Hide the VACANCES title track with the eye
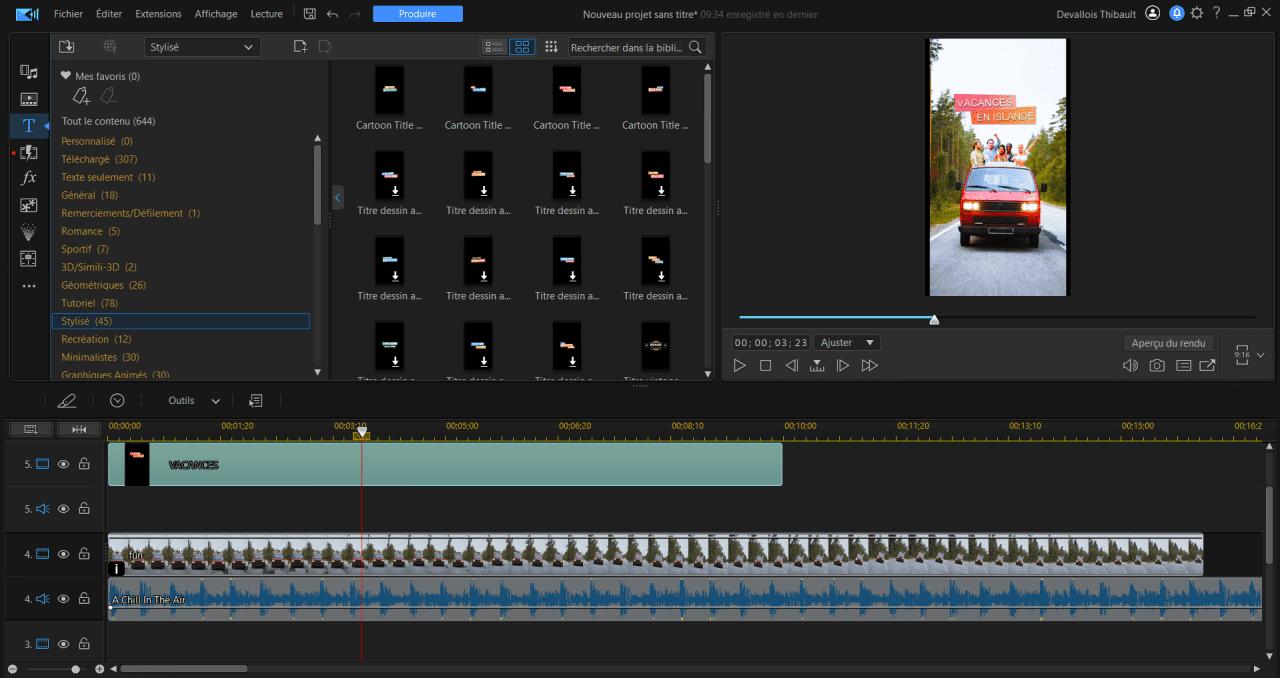This screenshot has height=678, width=1280. 63,464
